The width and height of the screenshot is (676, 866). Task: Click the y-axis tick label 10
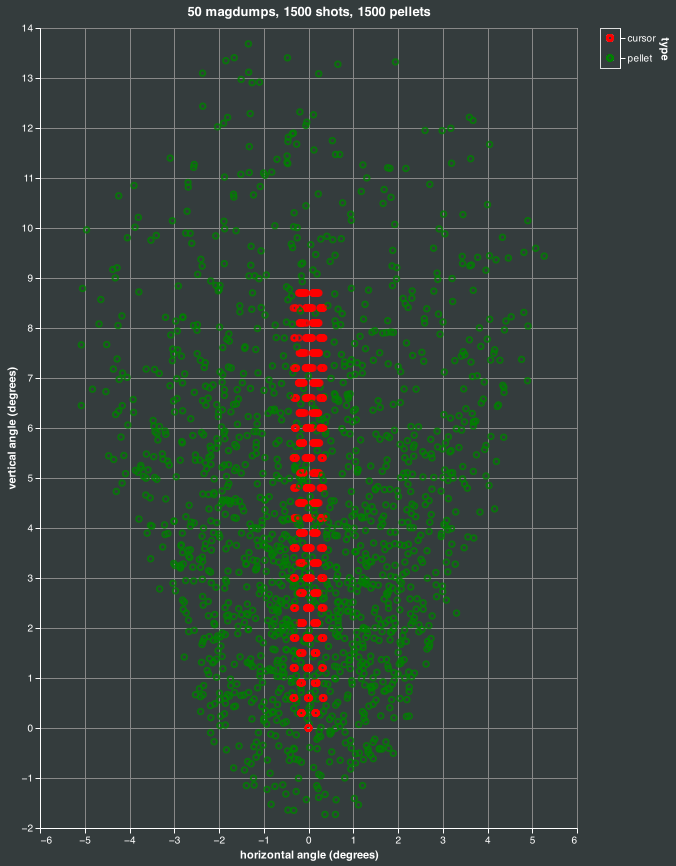(29, 228)
